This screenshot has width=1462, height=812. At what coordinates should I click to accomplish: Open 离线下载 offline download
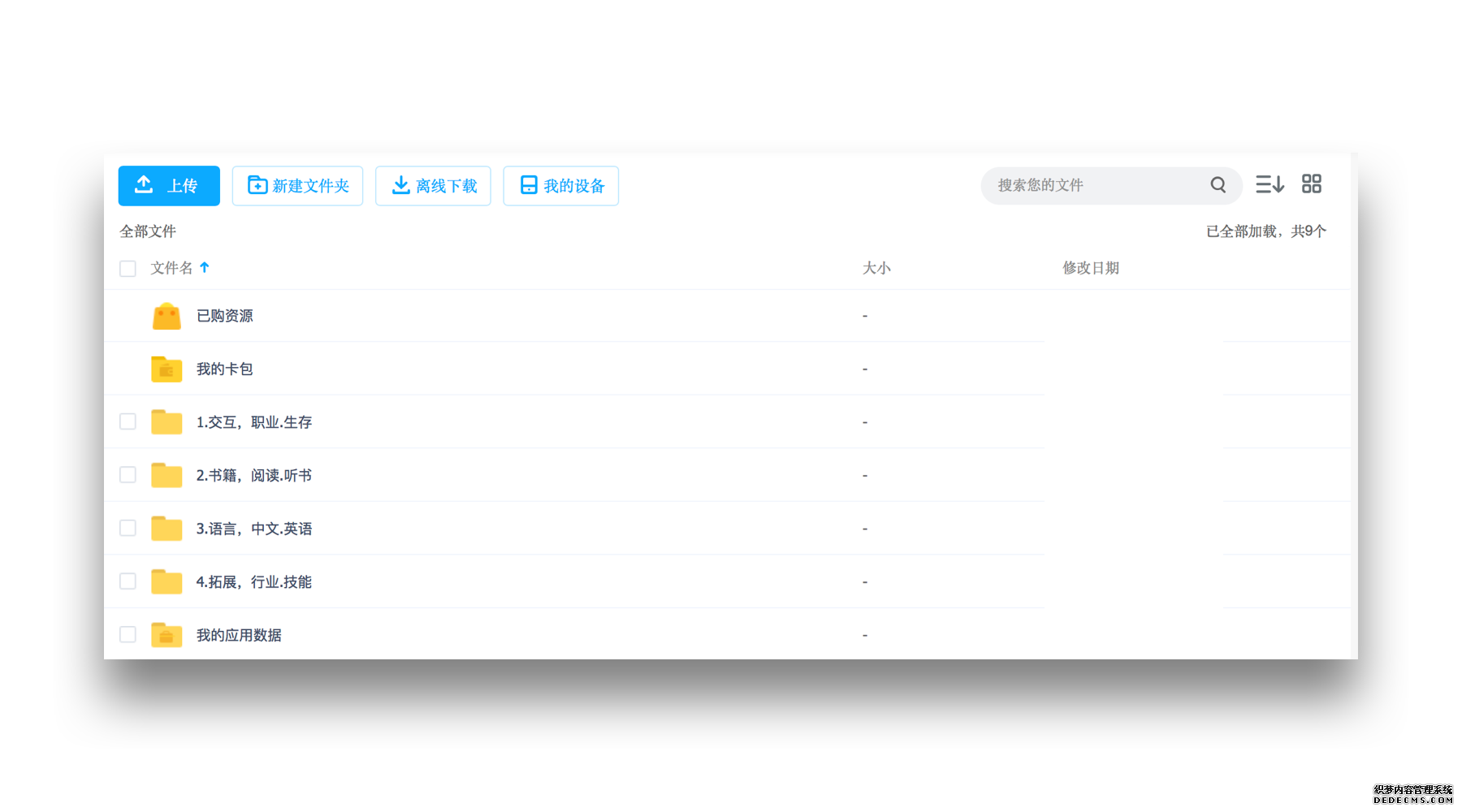click(x=433, y=186)
